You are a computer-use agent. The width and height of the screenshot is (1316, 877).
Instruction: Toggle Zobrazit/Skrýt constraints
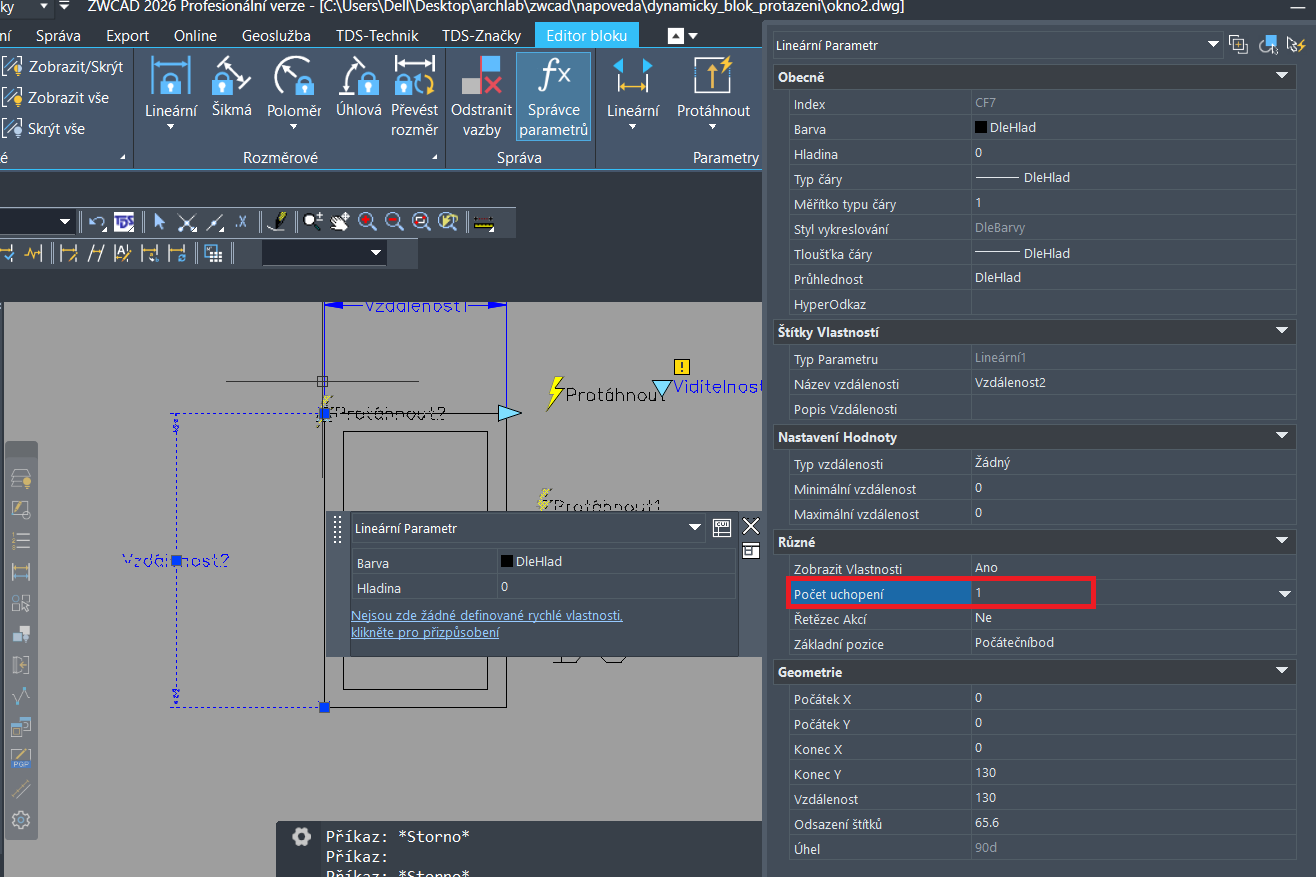tap(64, 67)
